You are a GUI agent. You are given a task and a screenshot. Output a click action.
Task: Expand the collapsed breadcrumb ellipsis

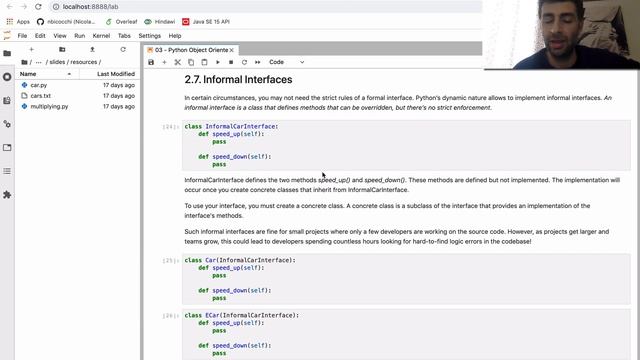(x=39, y=62)
